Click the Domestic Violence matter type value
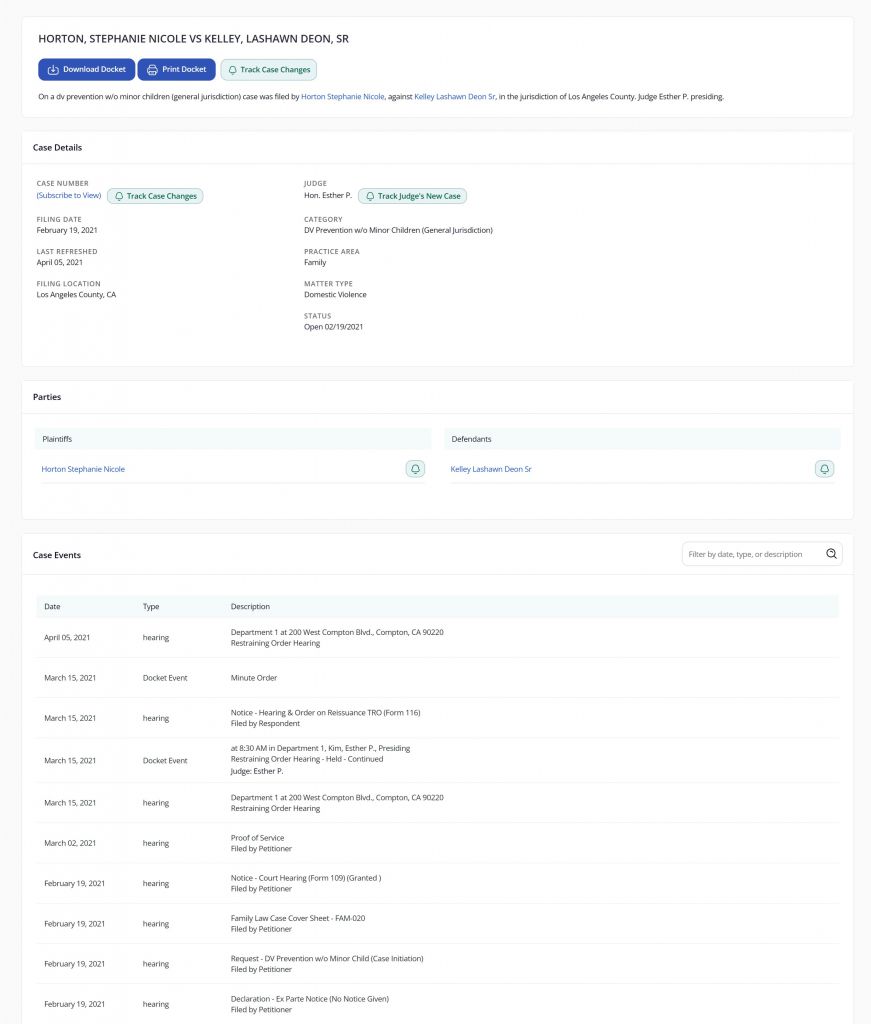Image resolution: width=871 pixels, height=1024 pixels. pos(335,295)
